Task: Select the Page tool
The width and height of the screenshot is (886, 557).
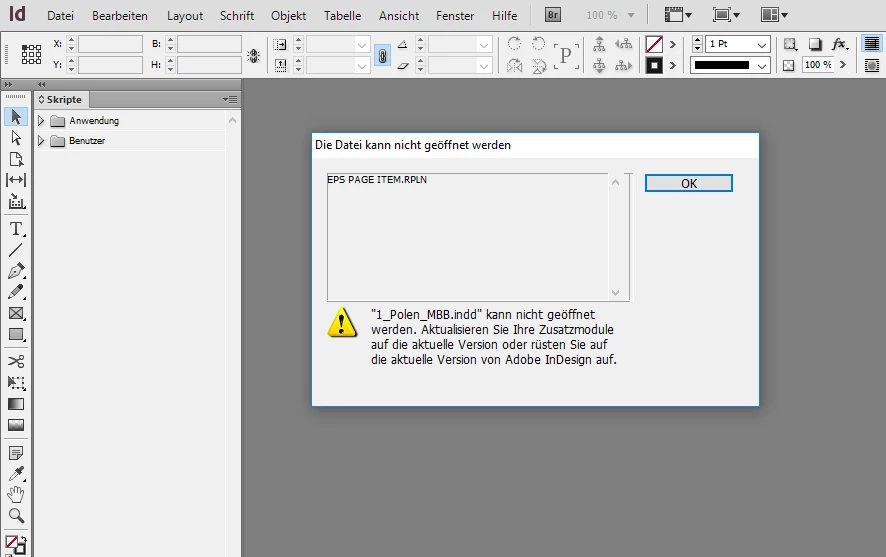Action: pyautogui.click(x=16, y=159)
